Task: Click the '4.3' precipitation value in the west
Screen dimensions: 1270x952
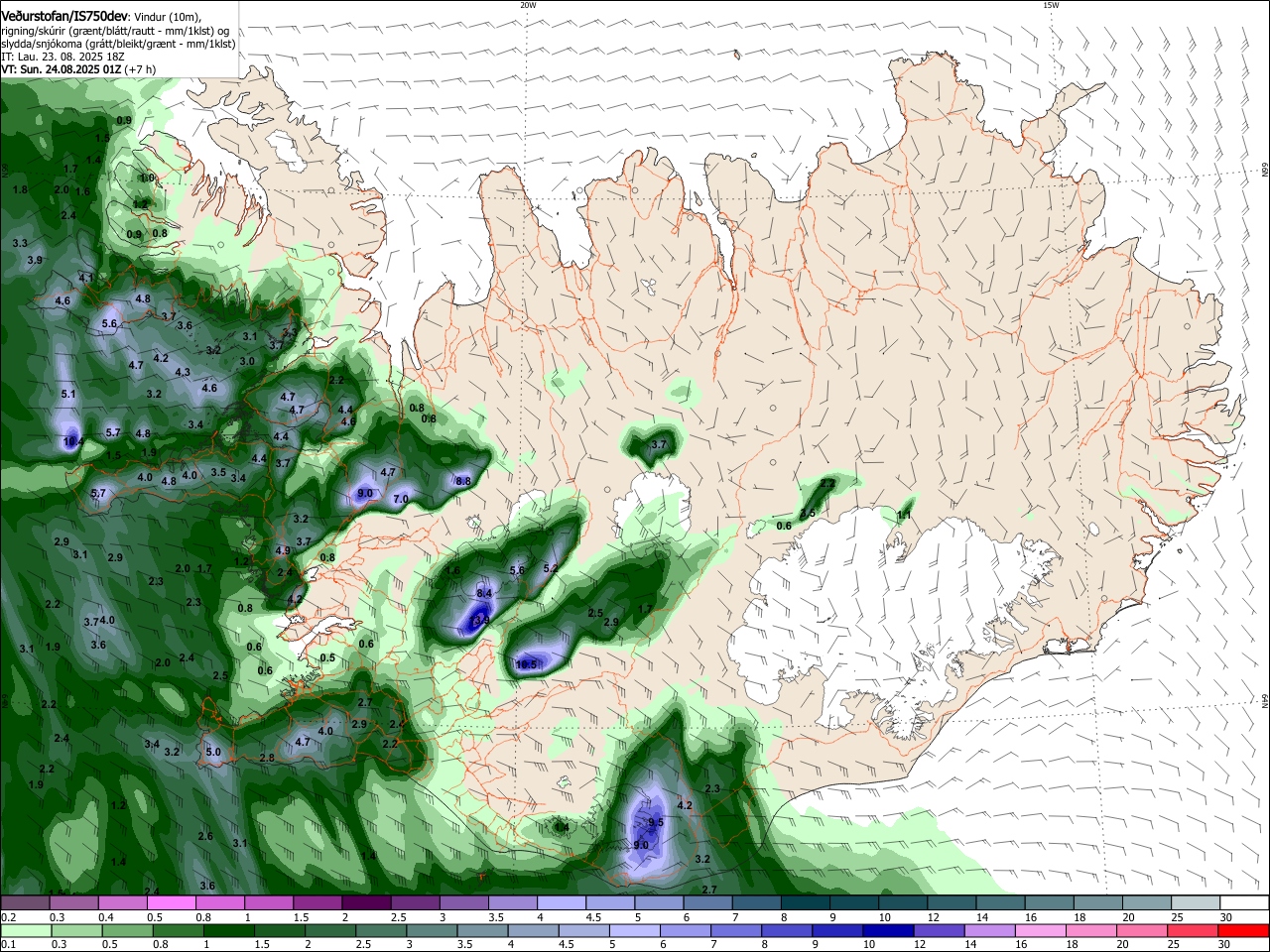Action: click(x=183, y=373)
